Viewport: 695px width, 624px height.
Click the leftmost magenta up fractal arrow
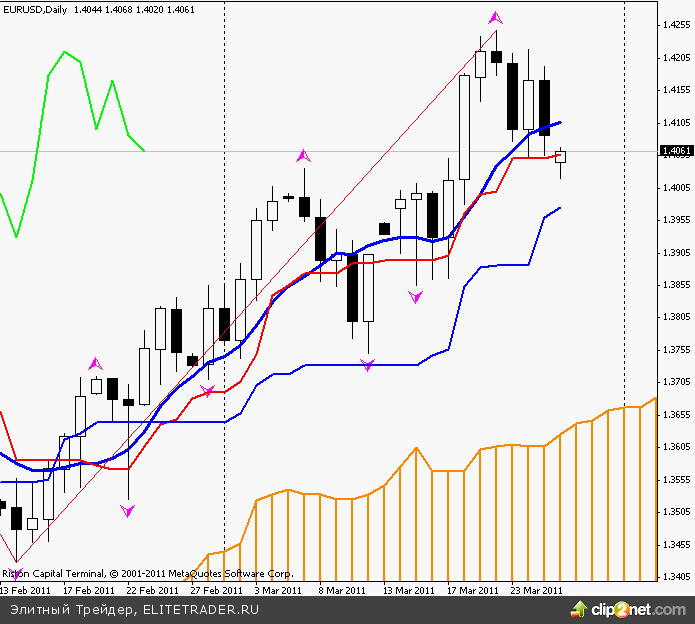click(96, 363)
